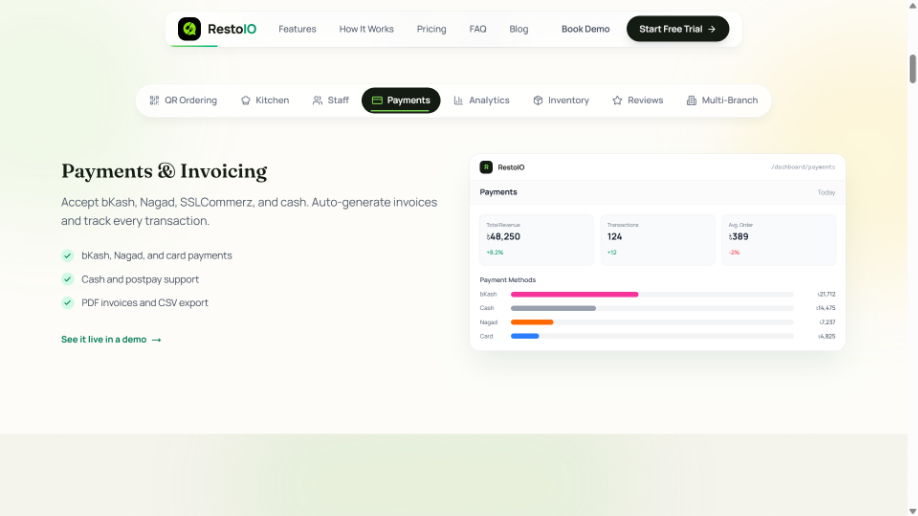The image size is (918, 516).
Task: Click the Payment Methods heading
Action: point(508,280)
